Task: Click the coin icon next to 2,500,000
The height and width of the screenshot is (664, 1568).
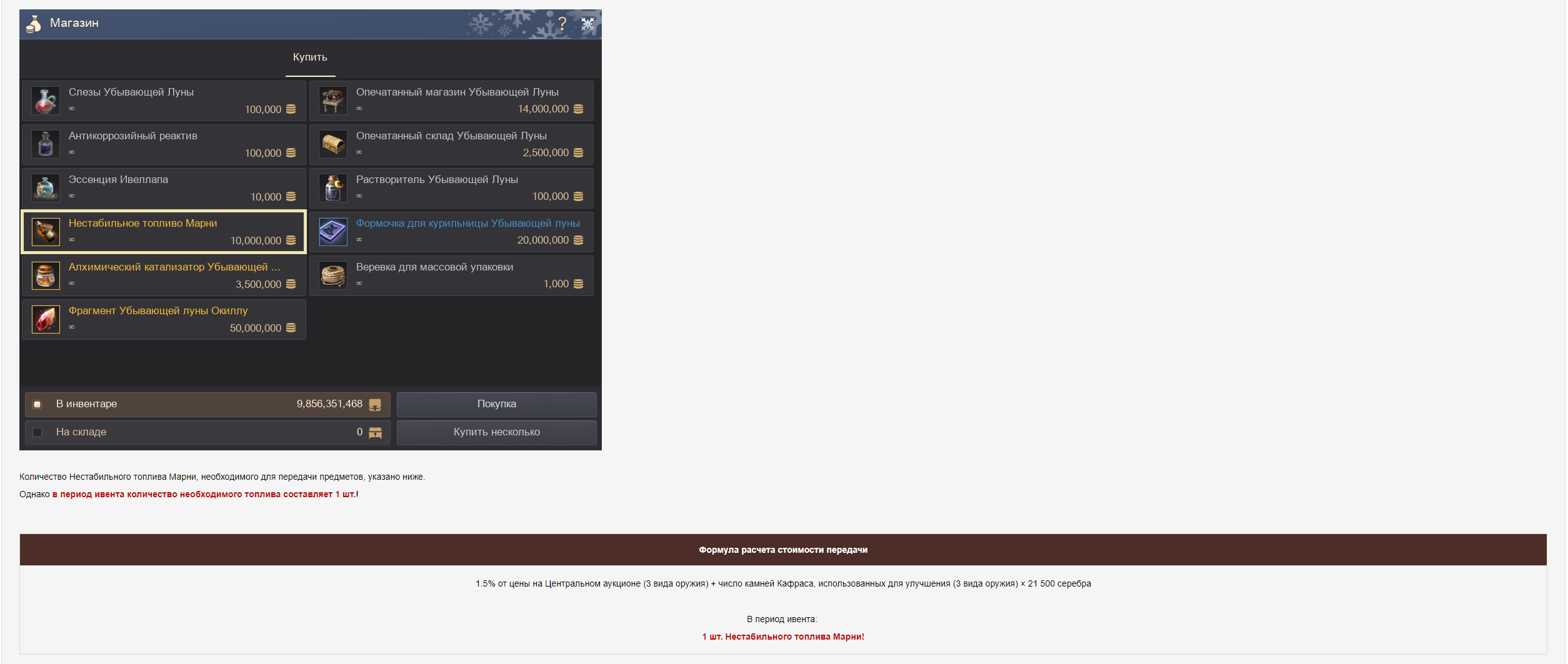Action: coord(579,153)
